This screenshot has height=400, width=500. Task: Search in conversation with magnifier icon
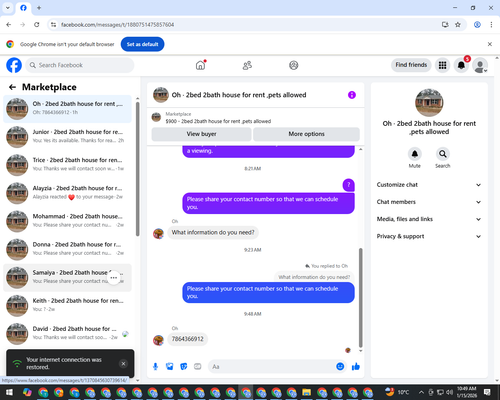(443, 154)
